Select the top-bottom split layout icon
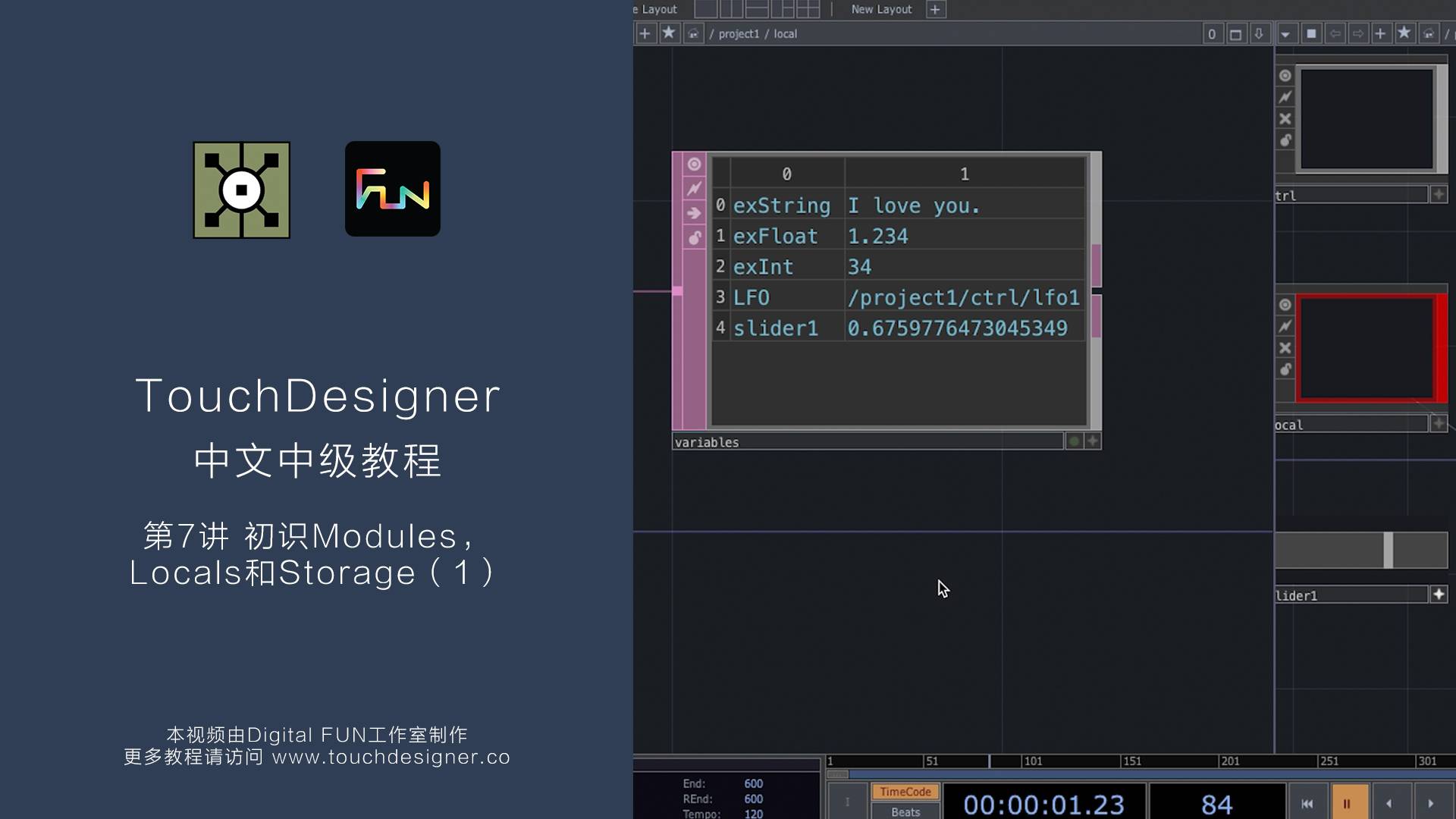Screen dimensions: 1456x819 tap(757, 9)
